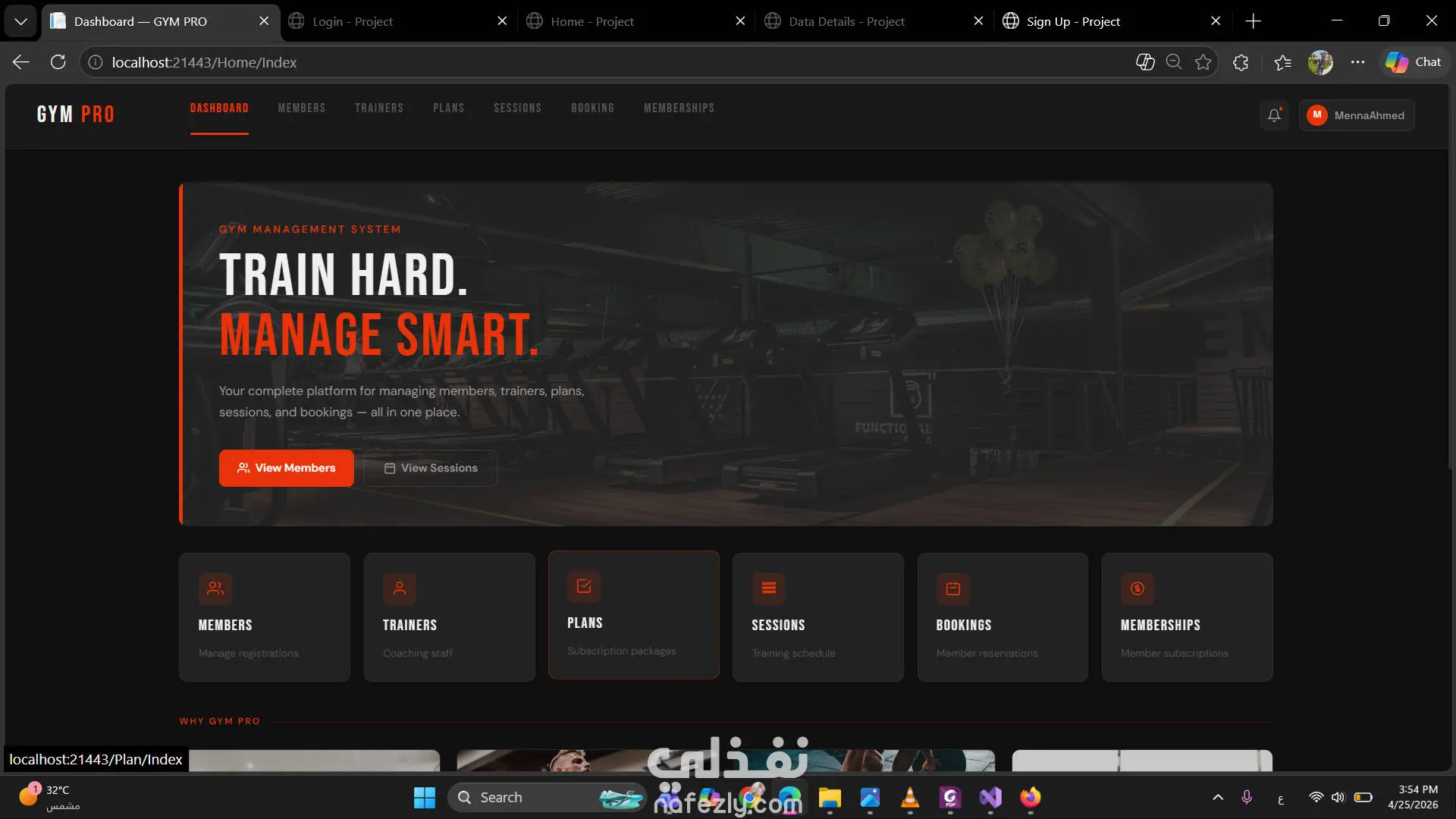The height and width of the screenshot is (819, 1456).
Task: Select the Dashboard nav item
Action: click(x=219, y=108)
